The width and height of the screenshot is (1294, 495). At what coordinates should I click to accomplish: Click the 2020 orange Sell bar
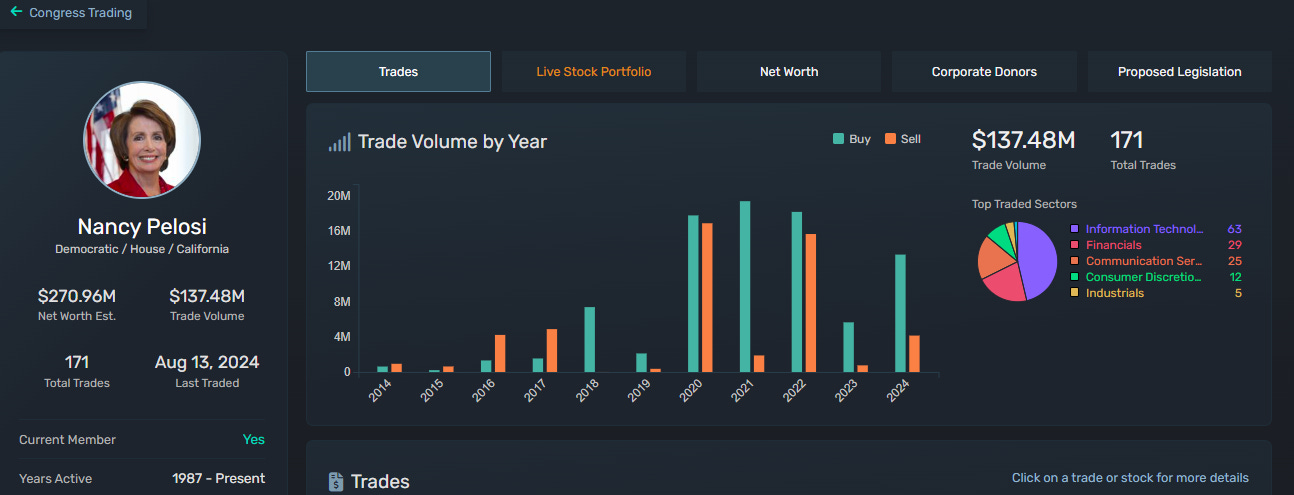(x=707, y=298)
